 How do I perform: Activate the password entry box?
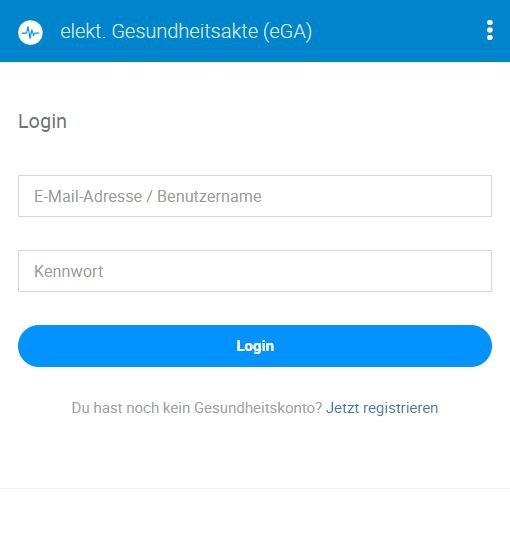tap(255, 271)
